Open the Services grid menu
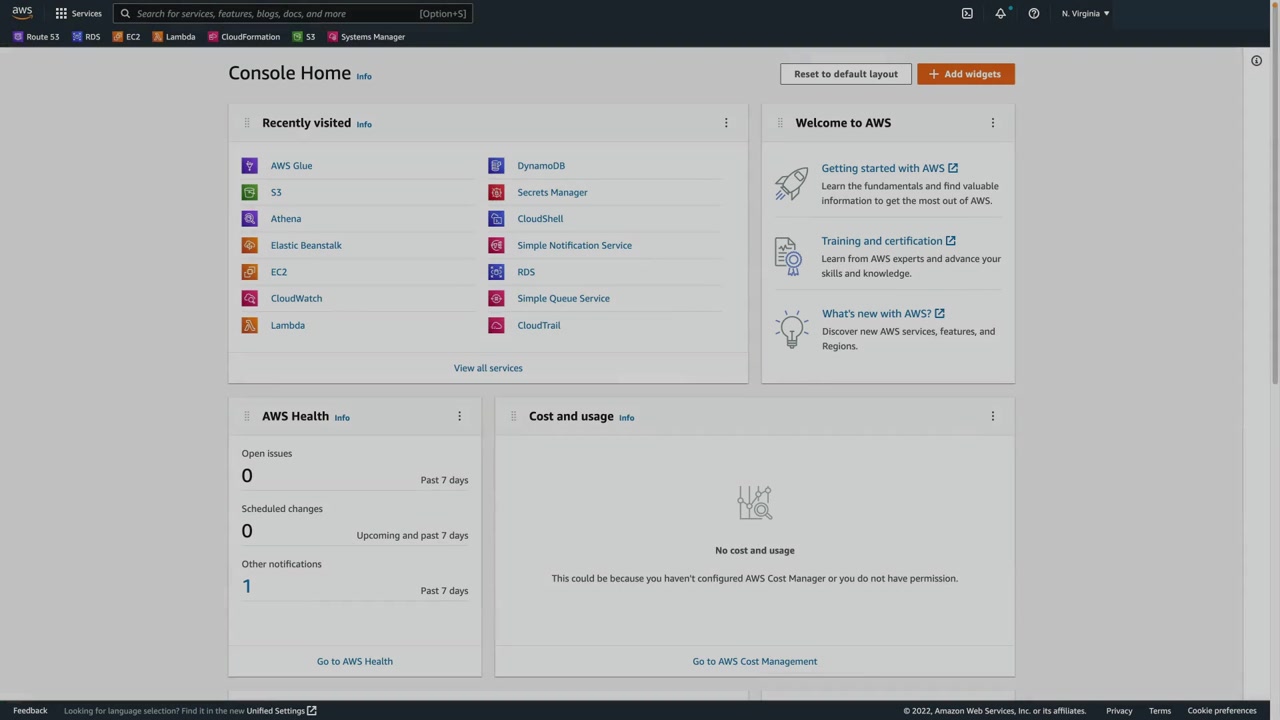 [x=78, y=13]
